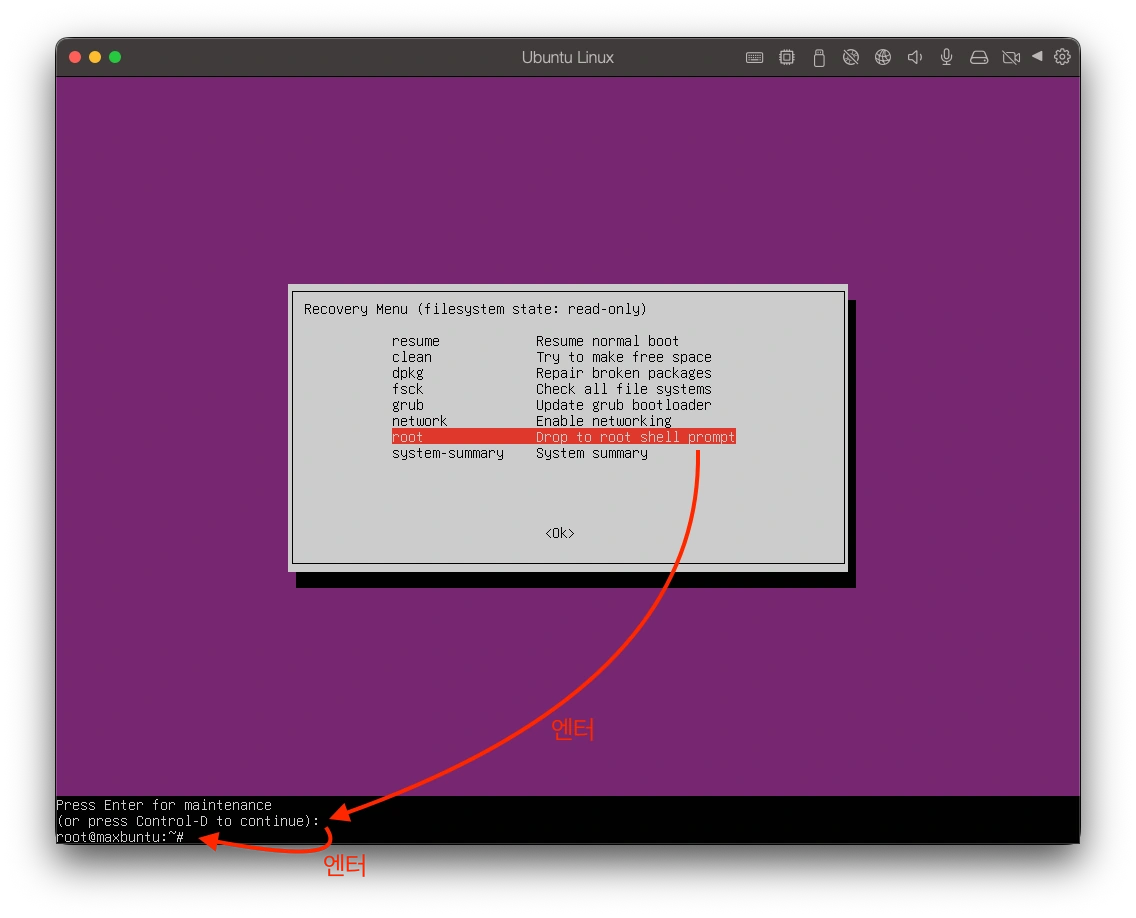
Task: Open the hard disk drive icon
Action: point(979,57)
